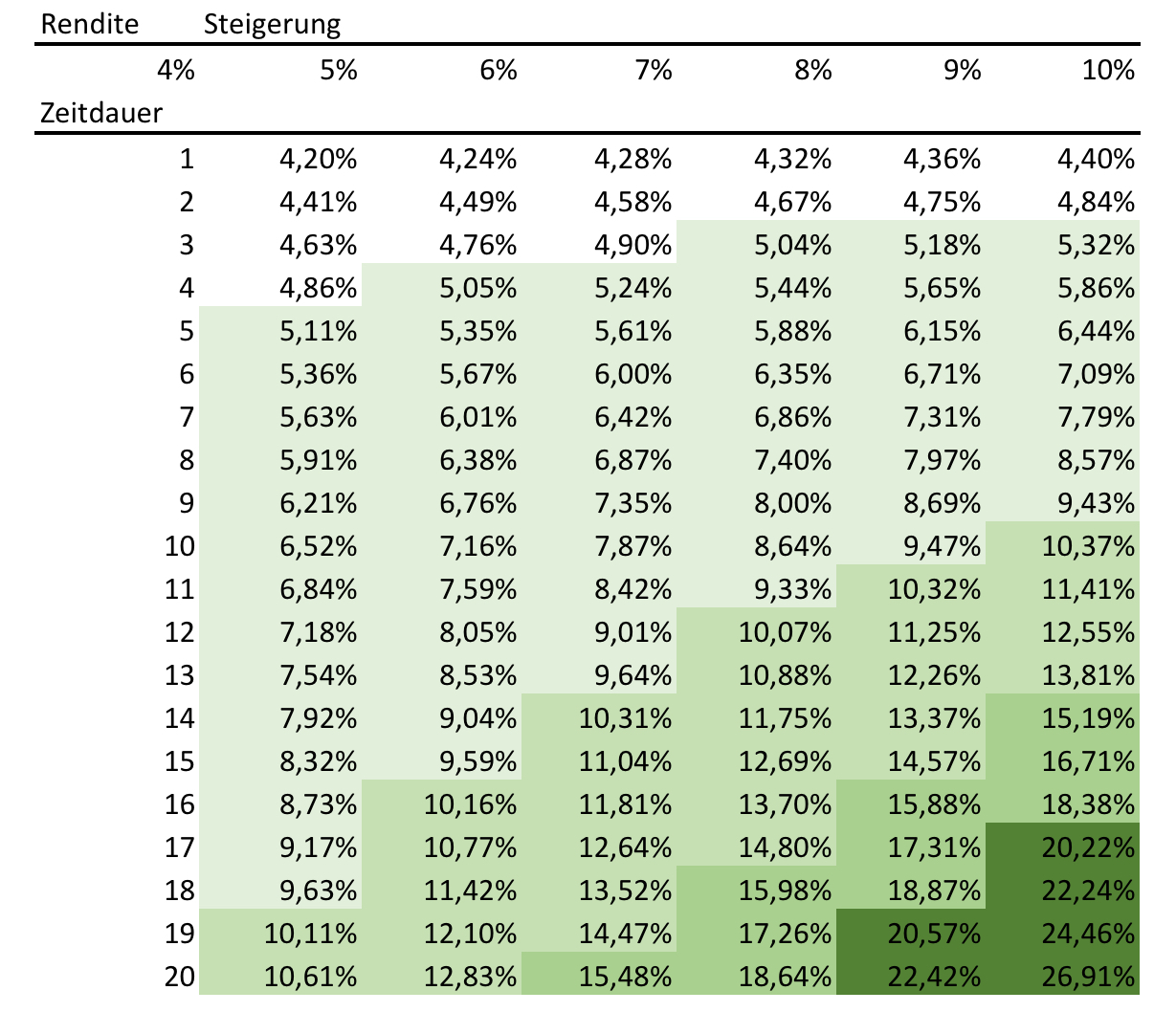Select the cell showing 8,00%
Image resolution: width=1176 pixels, height=1012 pixels.
click(x=792, y=503)
